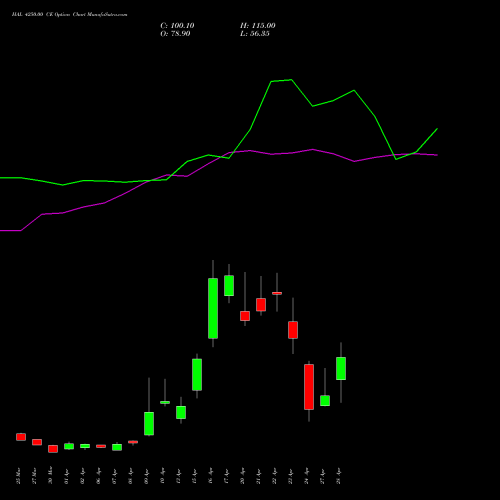Click the 21 Apr date label
Viewport: 500px width, 500px height.
tap(259, 476)
